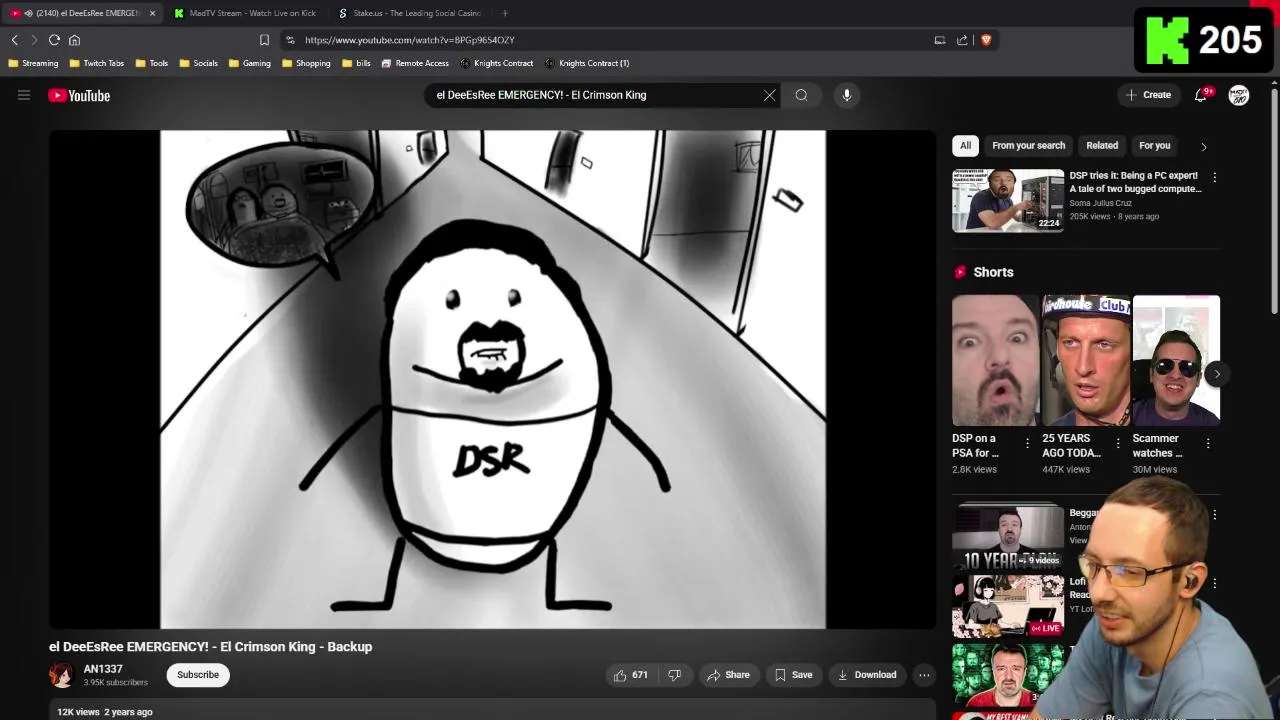Download the video
This screenshot has height=720, width=1280.
tap(867, 675)
